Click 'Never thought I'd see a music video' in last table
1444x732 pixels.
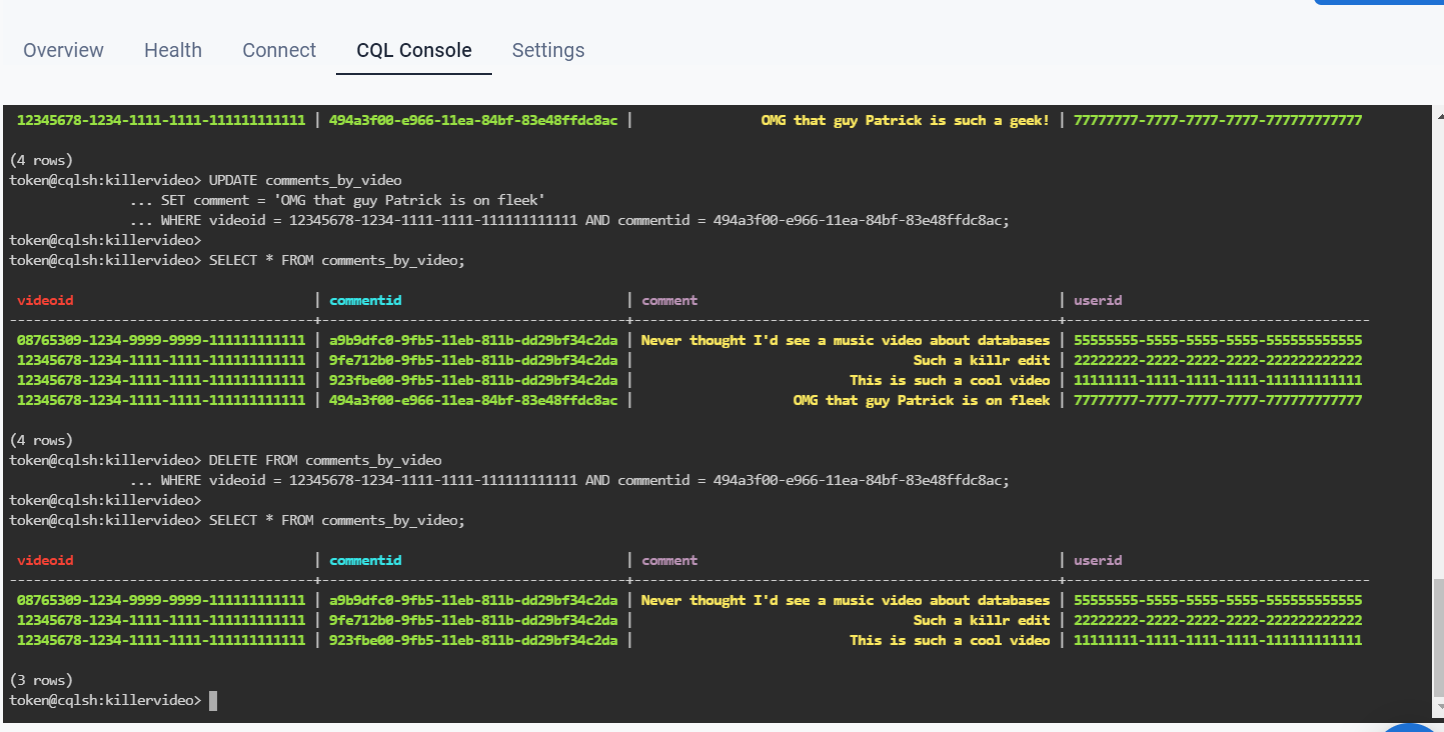(x=845, y=600)
